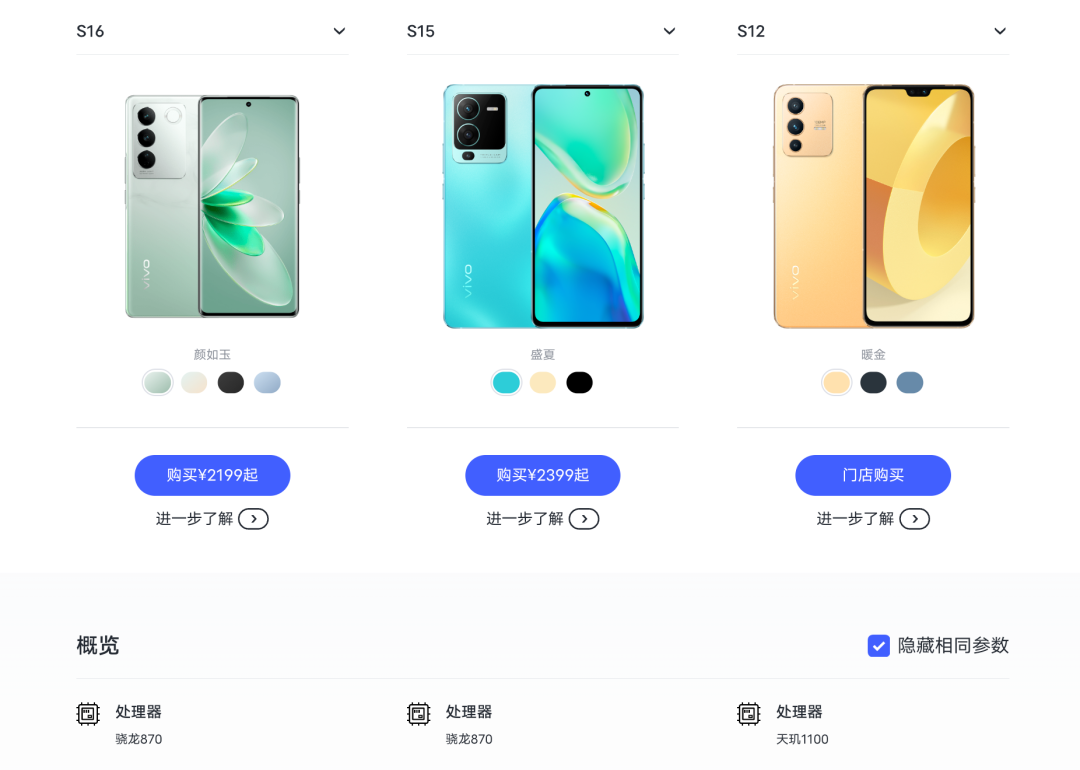
Task: Click the S16 processor chip icon
Action: [87, 714]
